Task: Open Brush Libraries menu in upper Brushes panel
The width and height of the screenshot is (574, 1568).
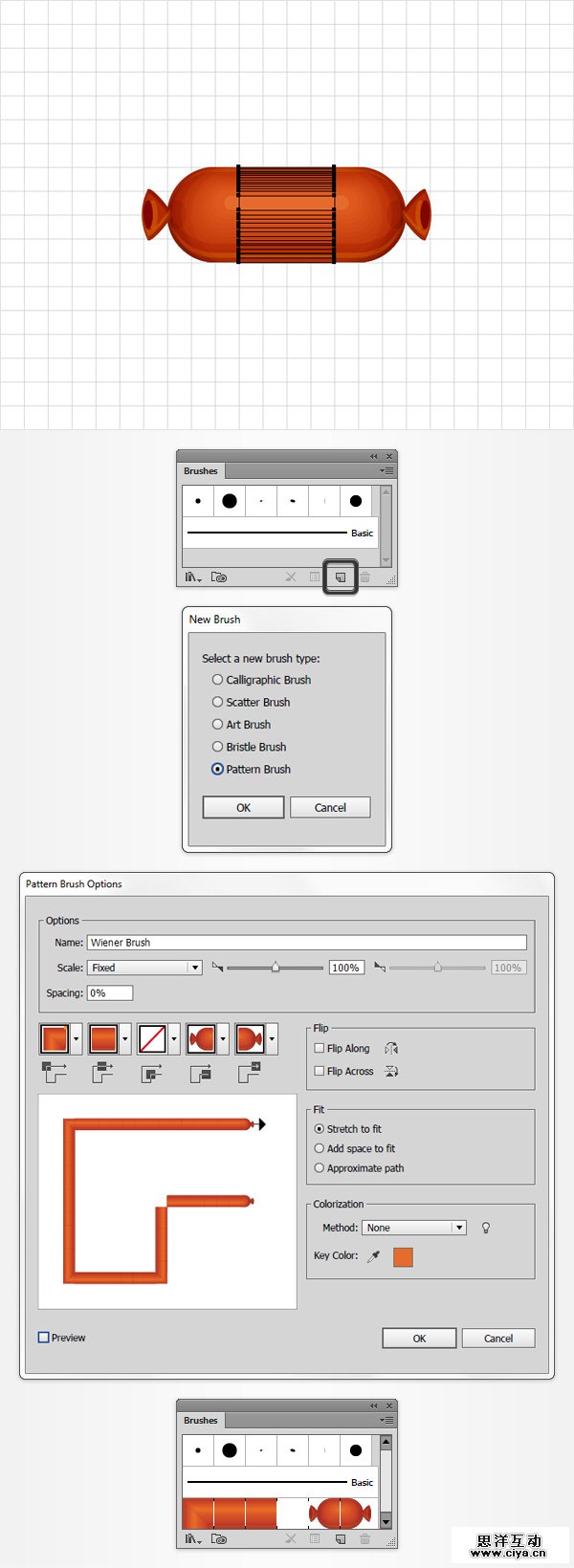Action: (x=193, y=577)
